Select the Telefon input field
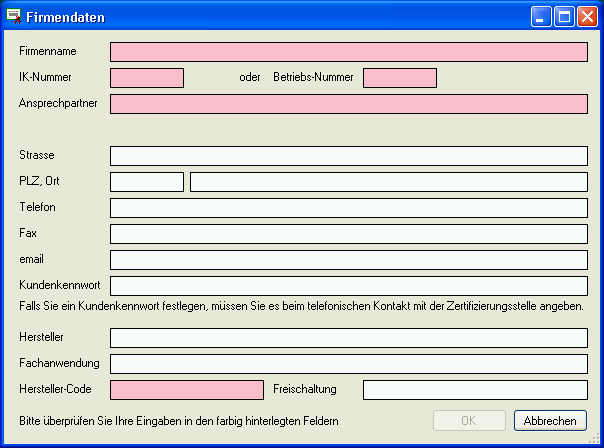Viewport: 604px width, 448px height. [349, 208]
